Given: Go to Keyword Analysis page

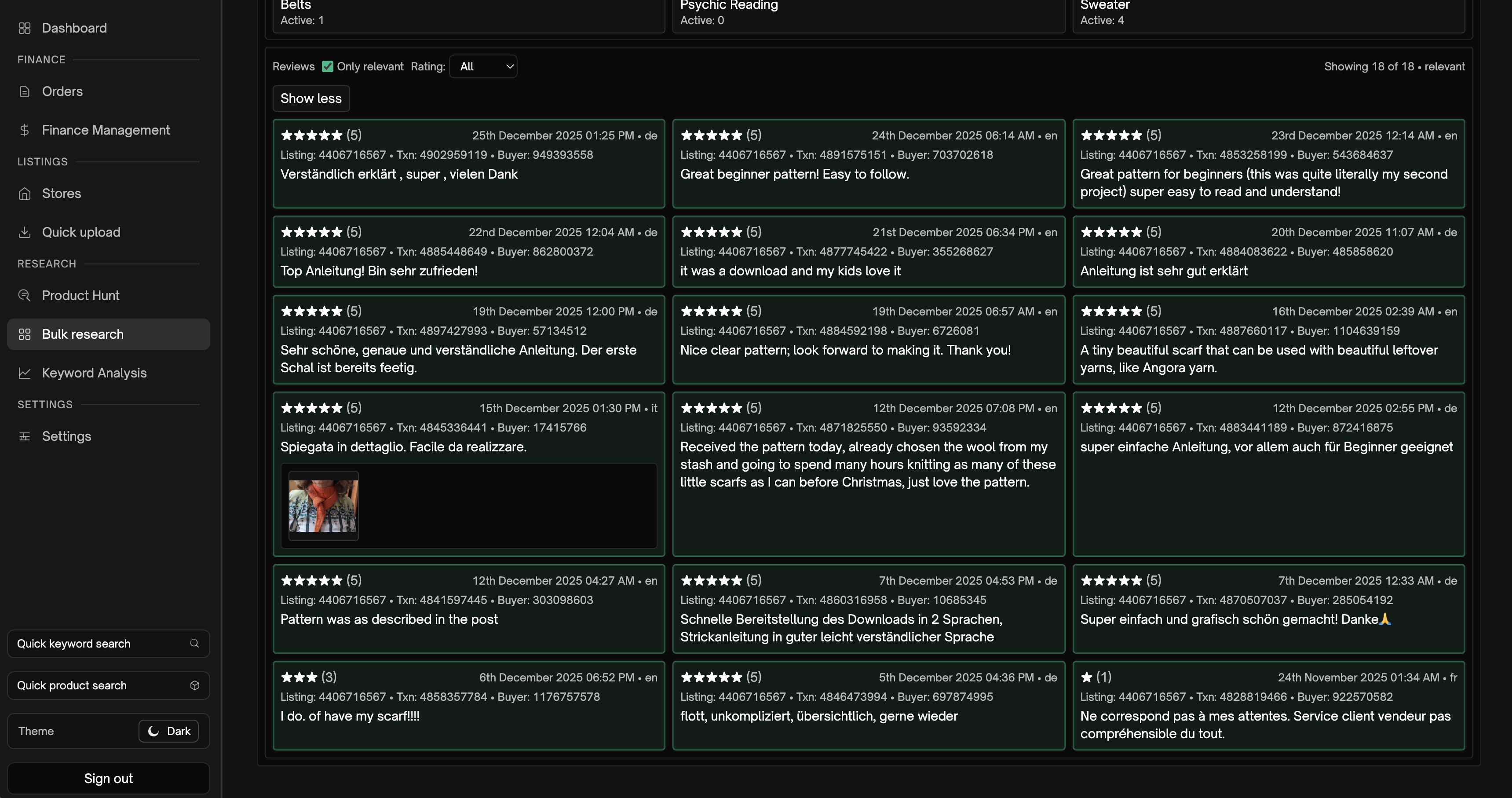Looking at the screenshot, I should (94, 373).
